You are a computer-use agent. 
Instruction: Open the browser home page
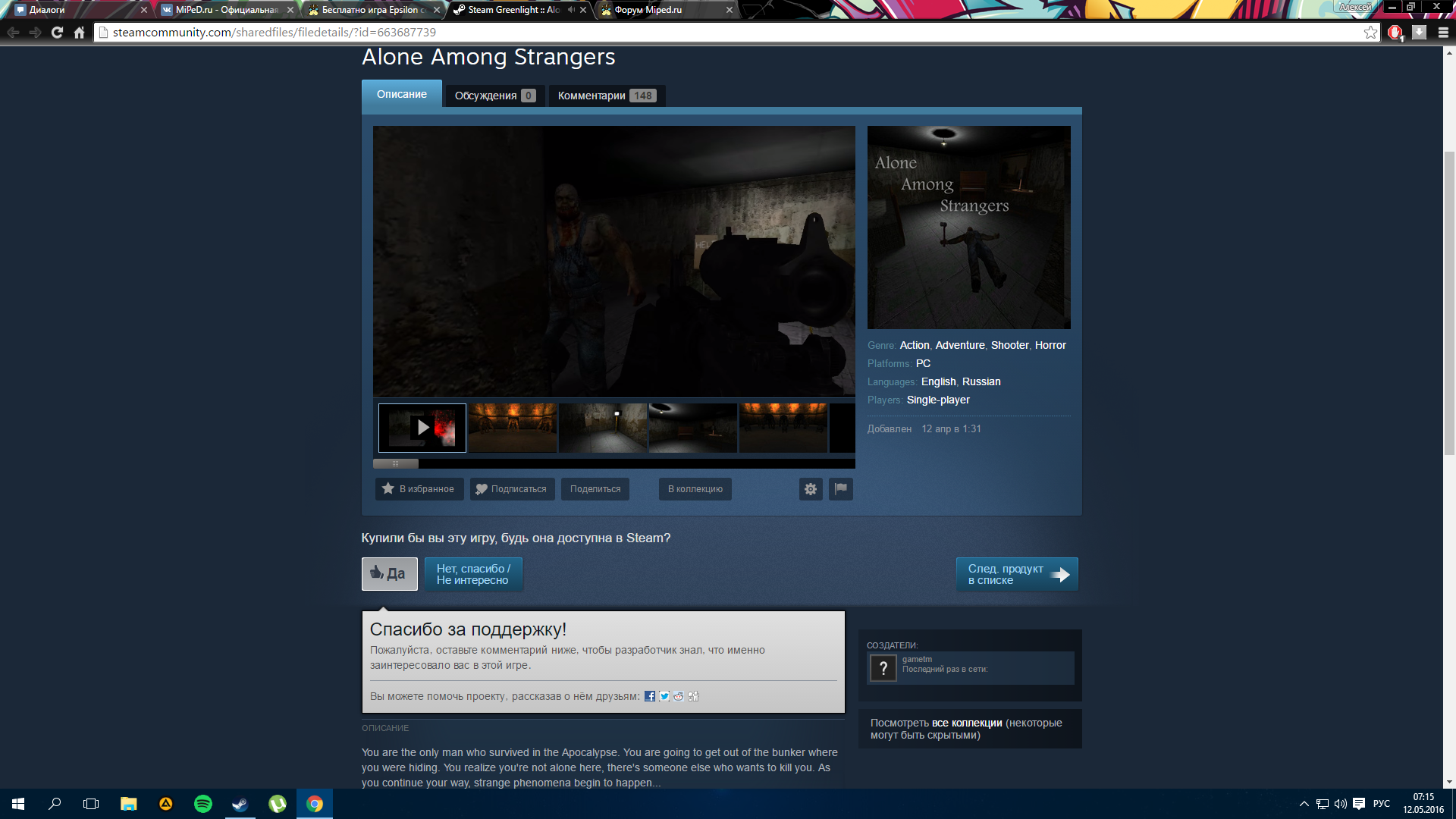point(79,33)
